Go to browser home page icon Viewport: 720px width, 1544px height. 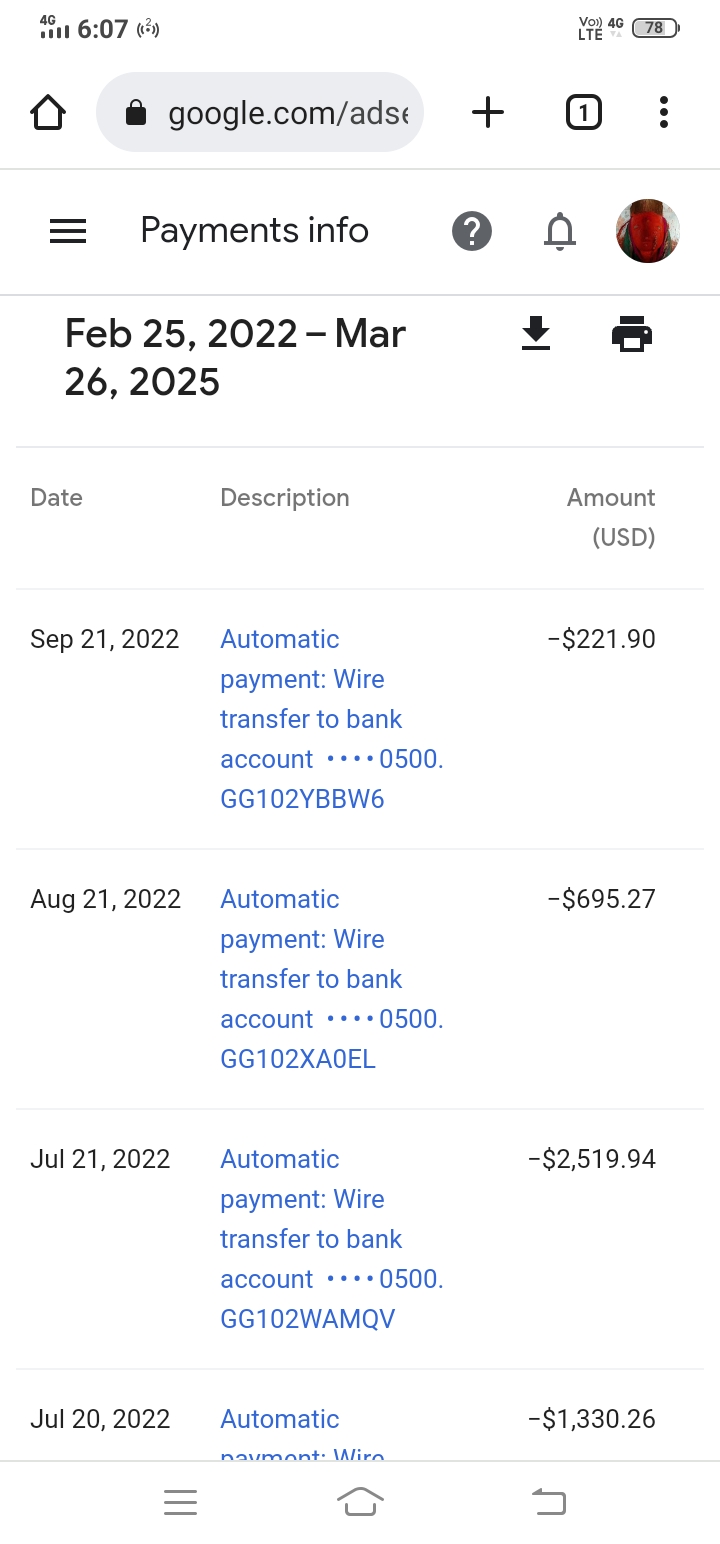pos(48,113)
